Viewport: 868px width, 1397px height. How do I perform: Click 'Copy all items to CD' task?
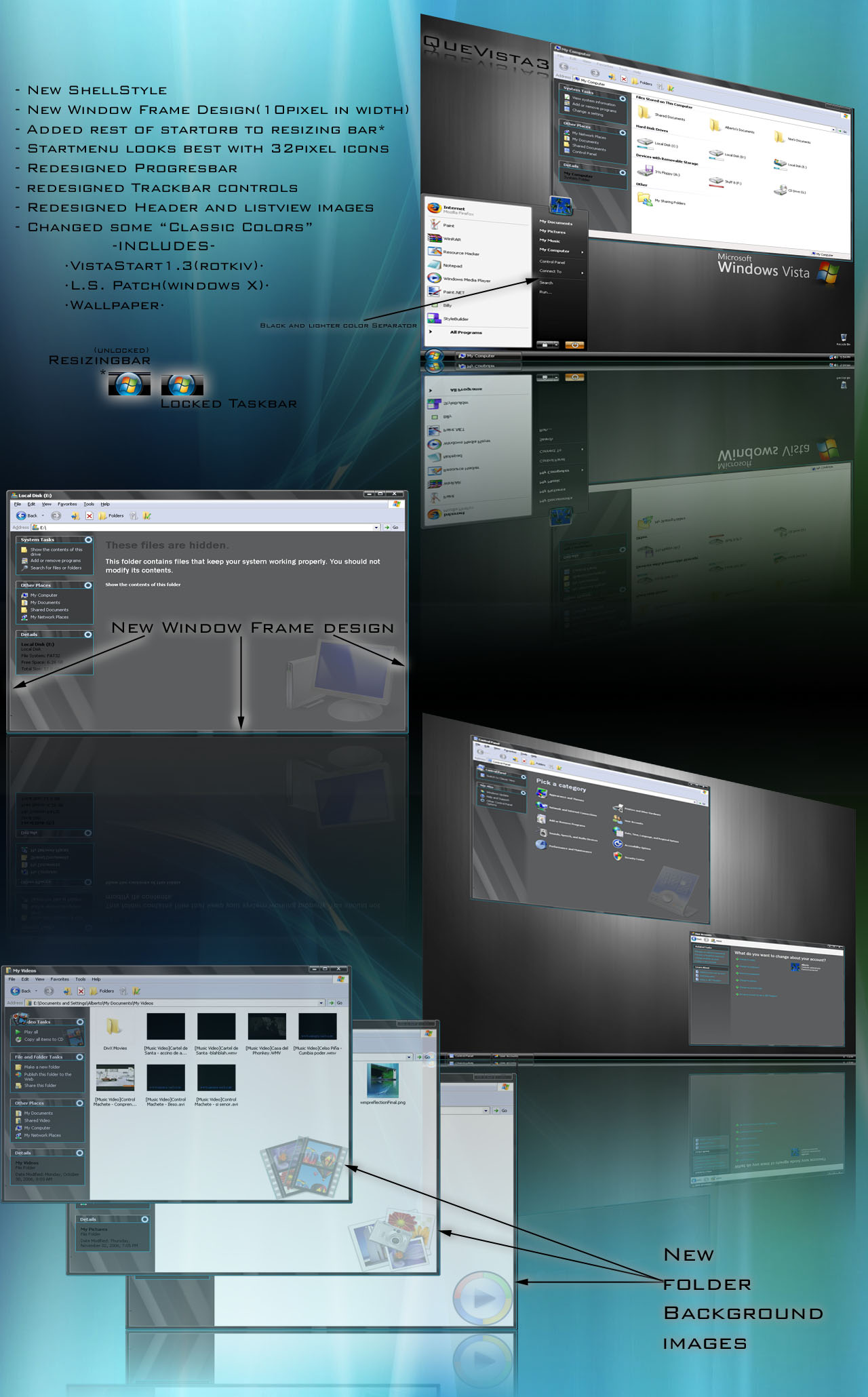[x=39, y=1040]
